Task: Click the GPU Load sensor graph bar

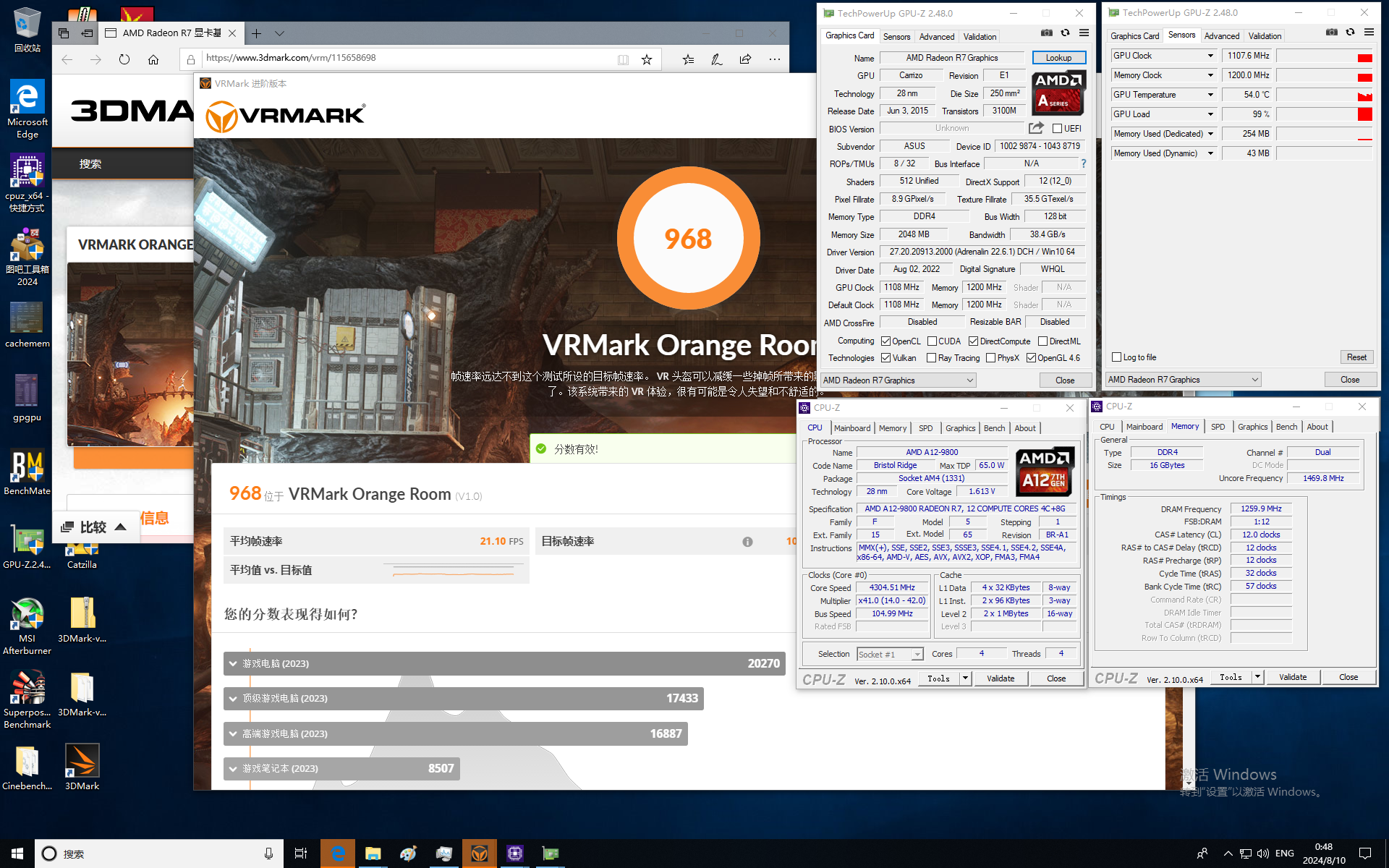Action: coord(1324,114)
